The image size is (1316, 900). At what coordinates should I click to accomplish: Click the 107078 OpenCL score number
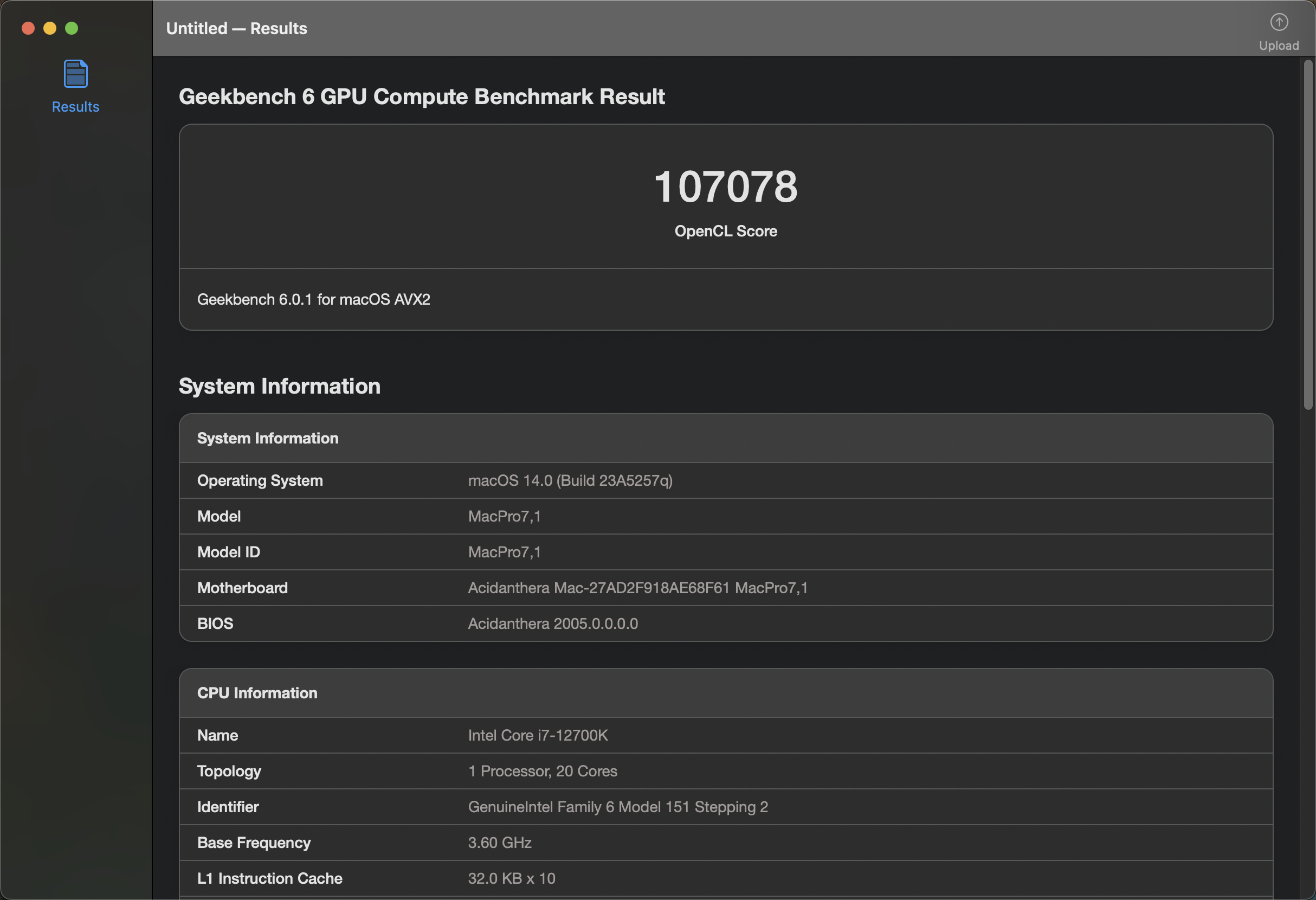(725, 187)
